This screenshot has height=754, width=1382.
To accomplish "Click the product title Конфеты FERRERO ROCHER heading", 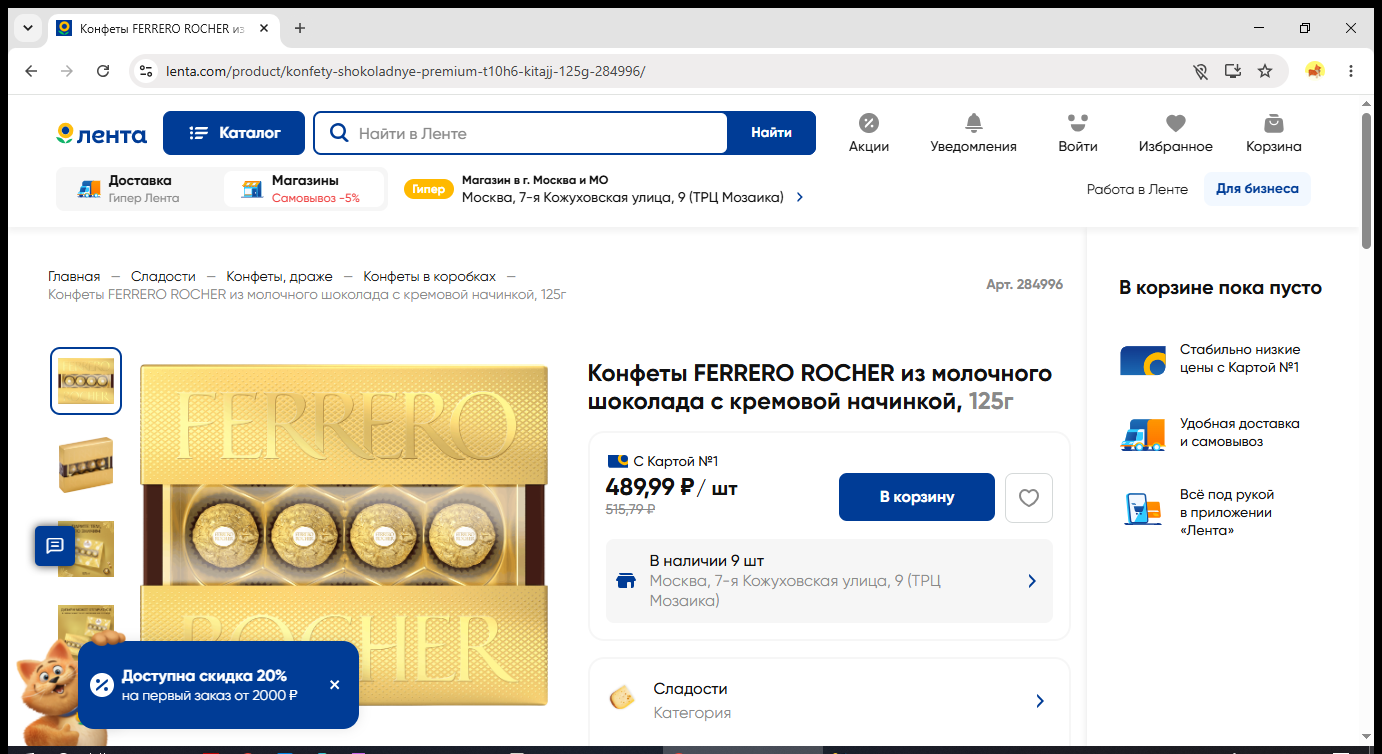I will click(x=820, y=387).
